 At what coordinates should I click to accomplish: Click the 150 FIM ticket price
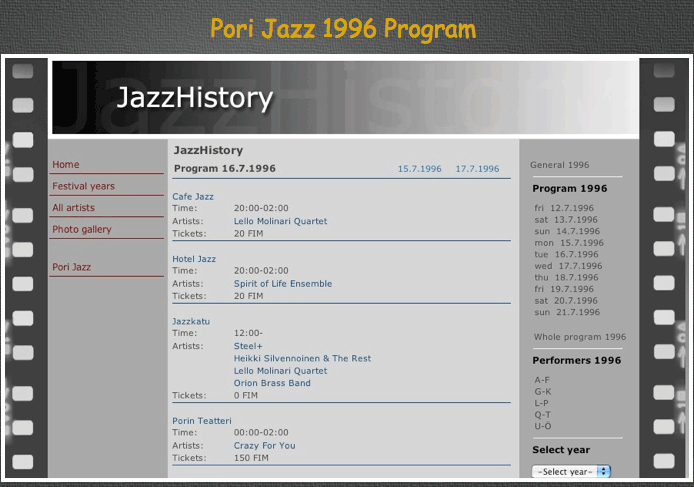[x=251, y=458]
